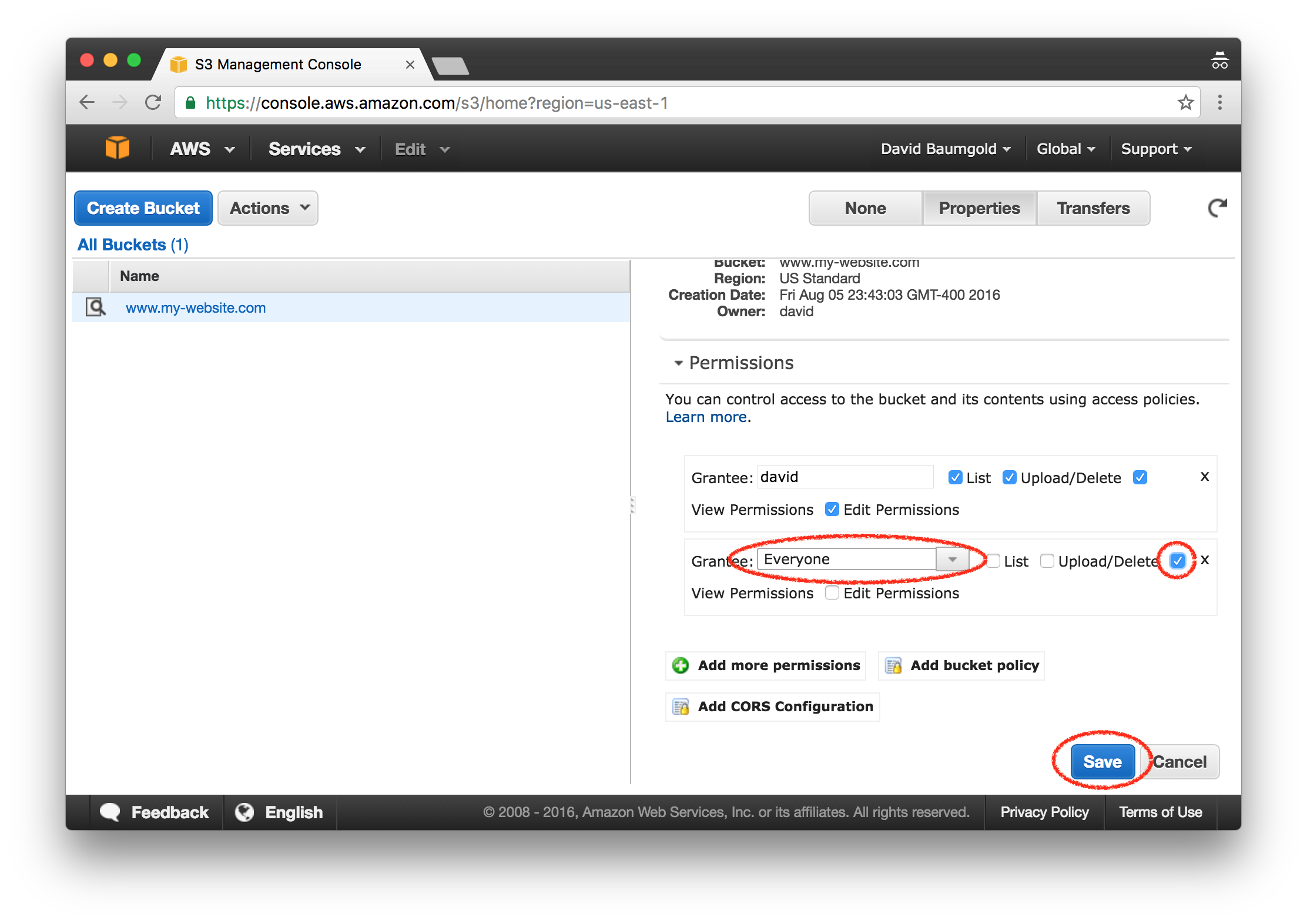Viewport: 1307px width, 924px height.
Task: Click the Feedback speech bubble icon
Action: point(110,812)
